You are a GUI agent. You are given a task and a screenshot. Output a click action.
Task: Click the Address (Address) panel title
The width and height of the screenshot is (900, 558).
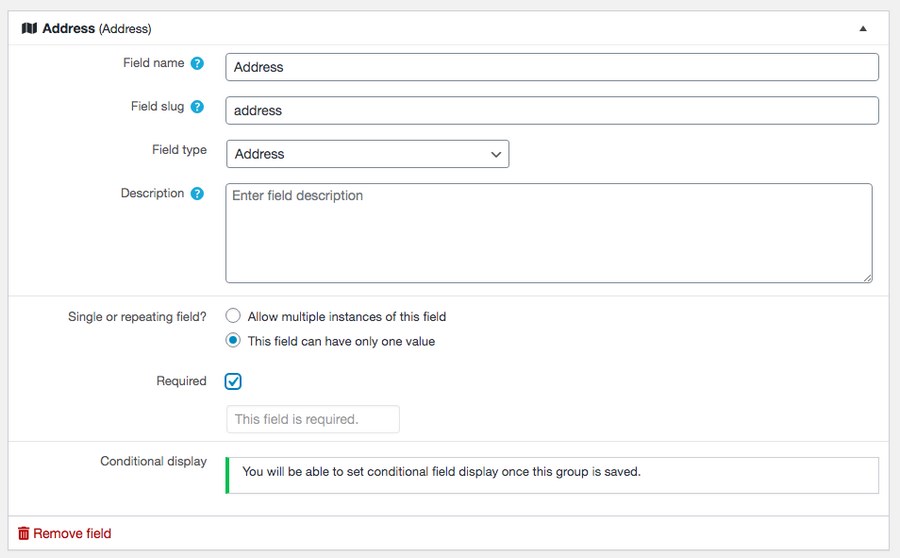point(97,29)
